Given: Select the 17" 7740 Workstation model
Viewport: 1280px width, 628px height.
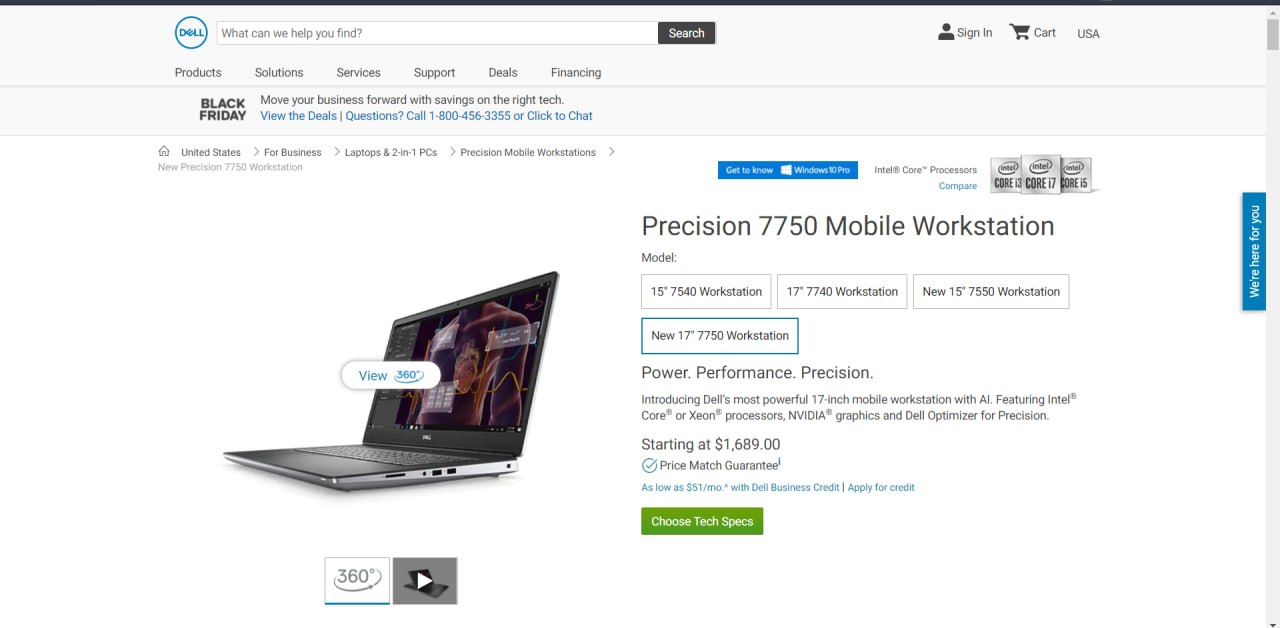Looking at the screenshot, I should click(842, 292).
